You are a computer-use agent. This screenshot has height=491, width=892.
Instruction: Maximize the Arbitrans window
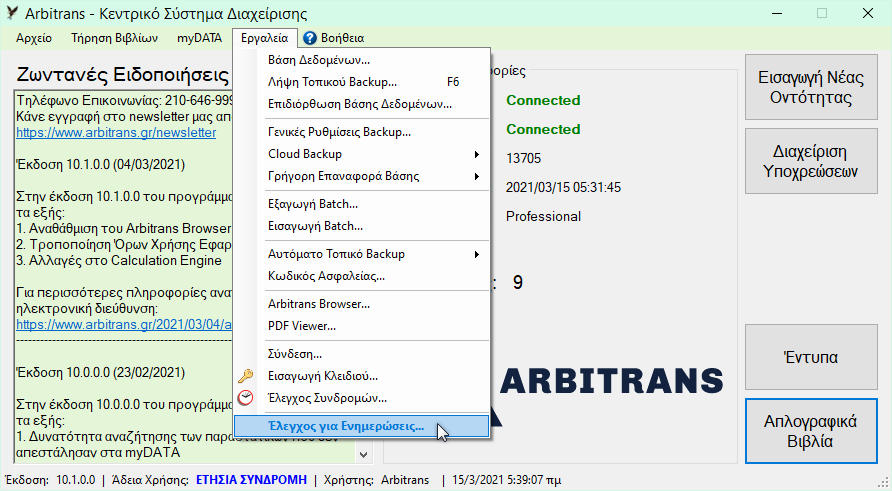[822, 13]
